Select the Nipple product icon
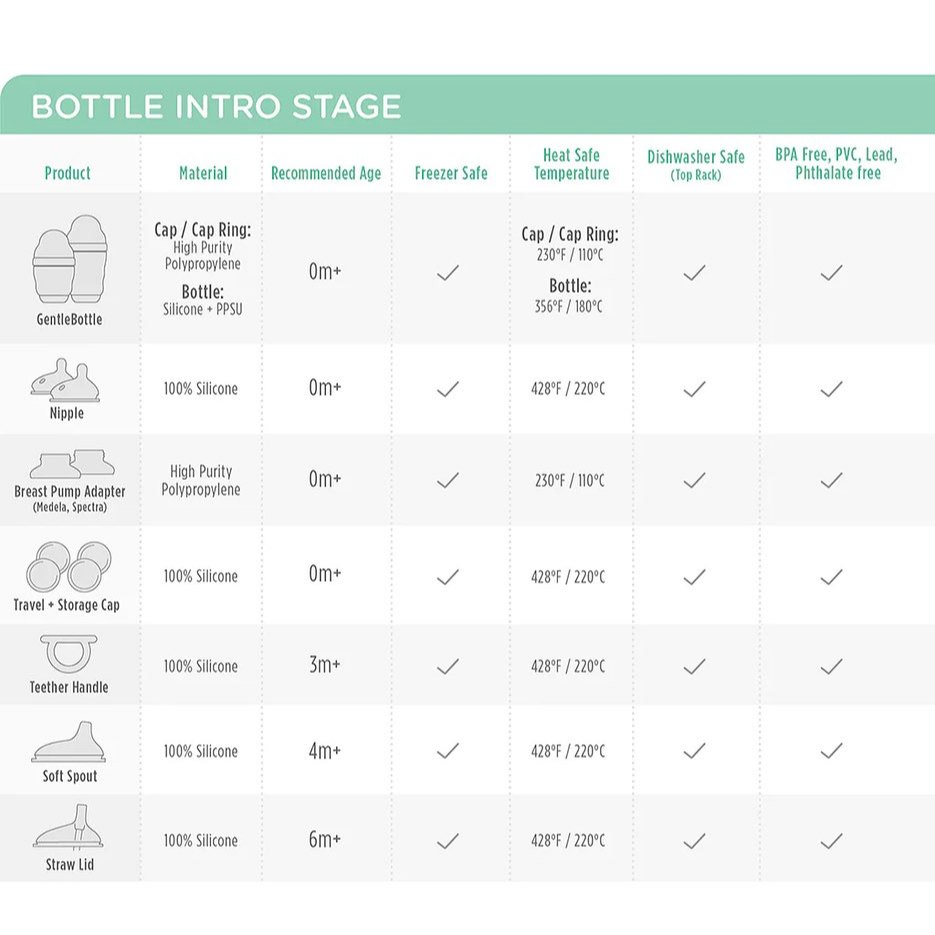Screen dimensions: 935x935 tap(66, 380)
